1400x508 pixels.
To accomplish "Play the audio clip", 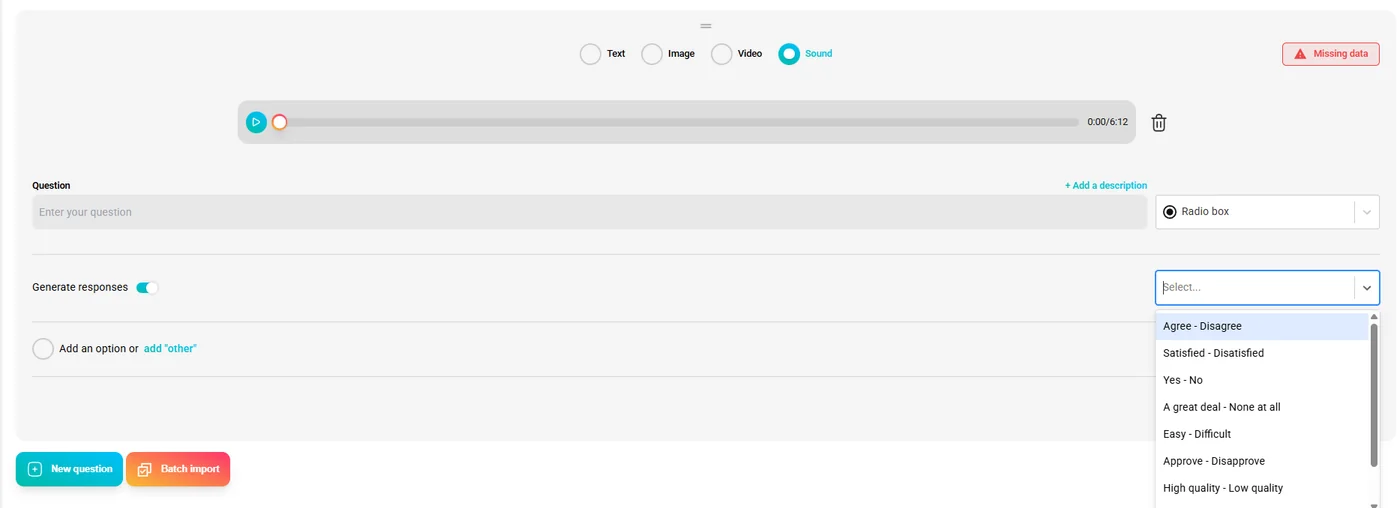I will click(257, 122).
